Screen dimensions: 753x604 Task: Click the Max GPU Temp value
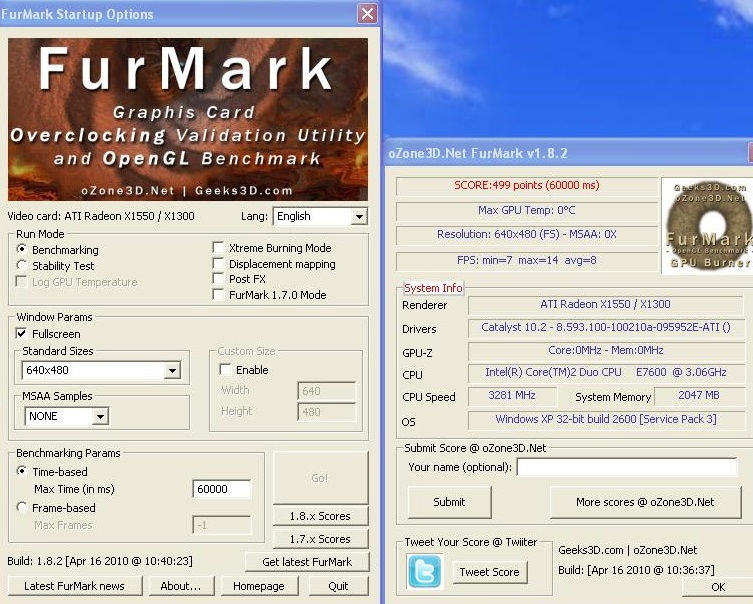tap(527, 210)
